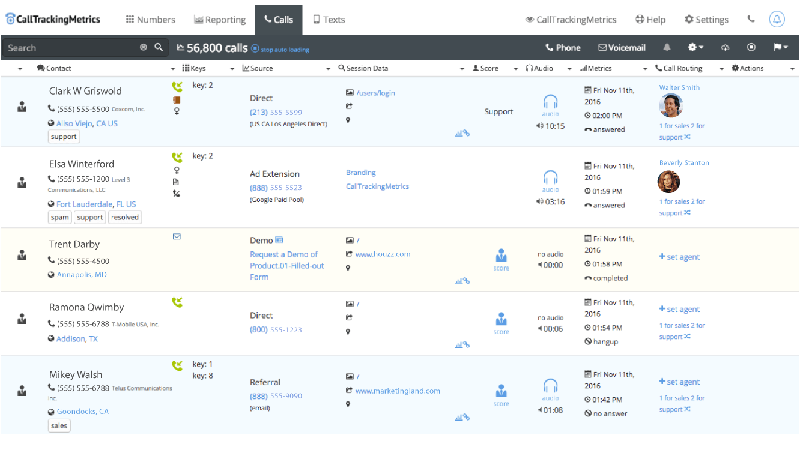Toggle the record circle button in toolbar
This screenshot has height=450, width=800.
[x=751, y=47]
